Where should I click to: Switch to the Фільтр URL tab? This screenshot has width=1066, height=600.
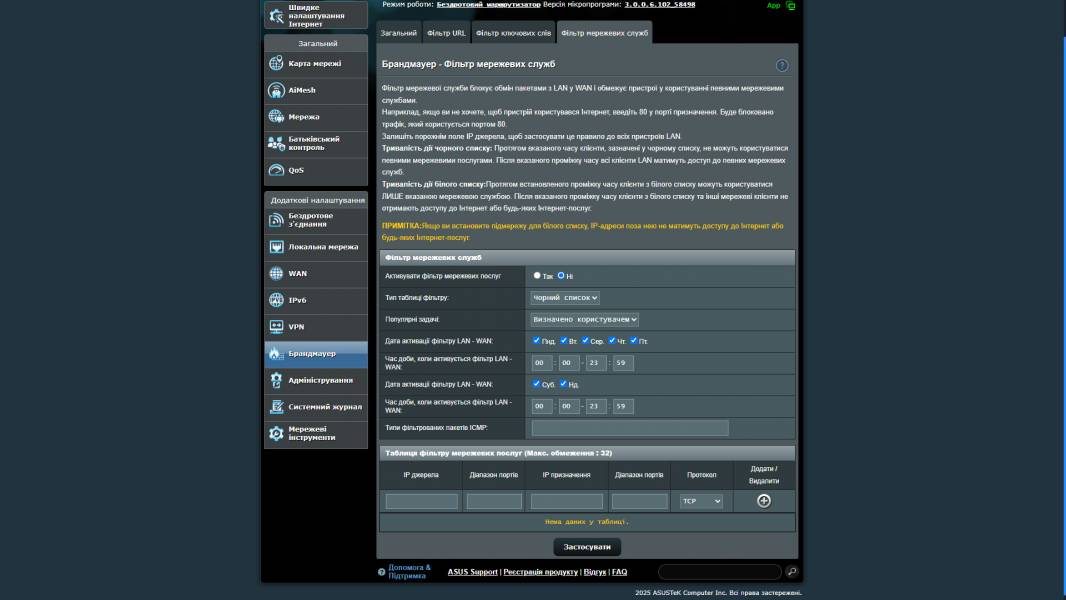pos(446,33)
